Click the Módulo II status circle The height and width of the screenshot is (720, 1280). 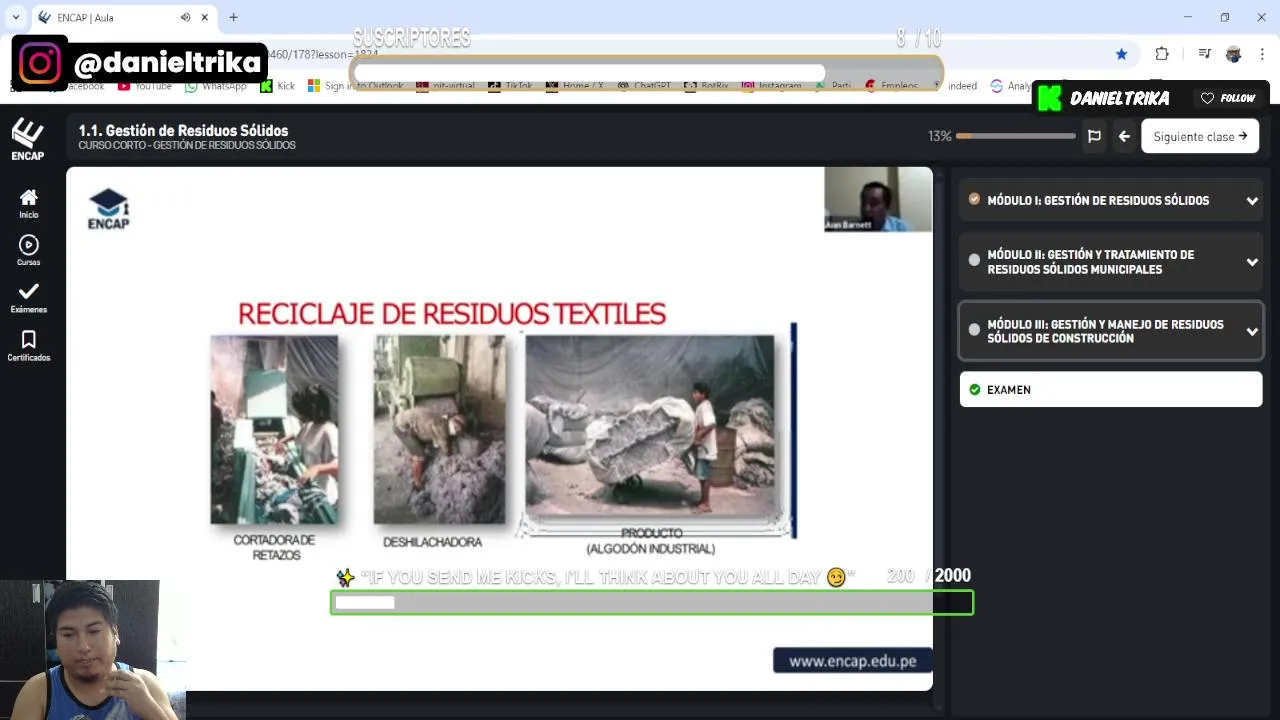[974, 260]
